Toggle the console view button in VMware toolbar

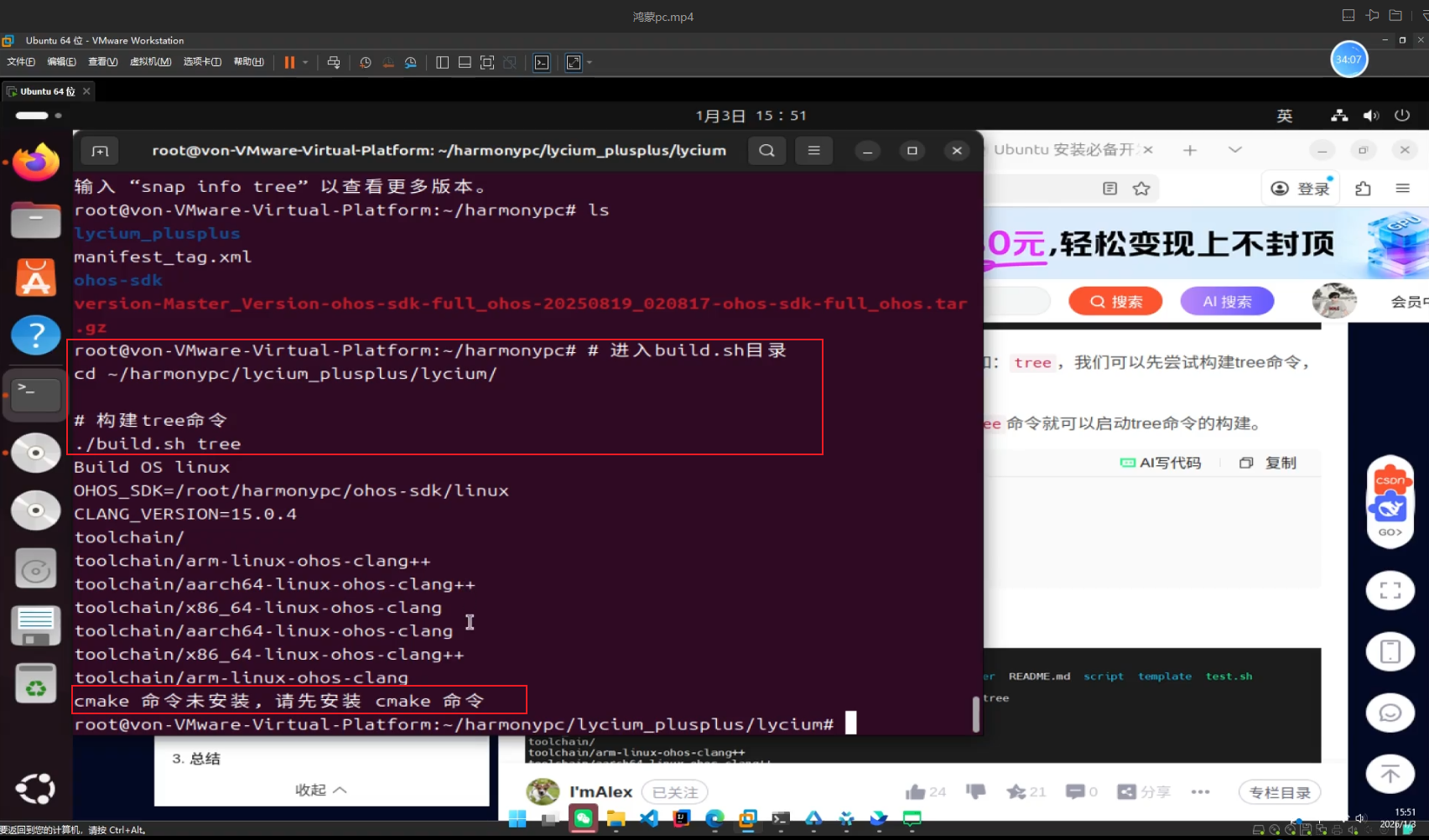[541, 62]
